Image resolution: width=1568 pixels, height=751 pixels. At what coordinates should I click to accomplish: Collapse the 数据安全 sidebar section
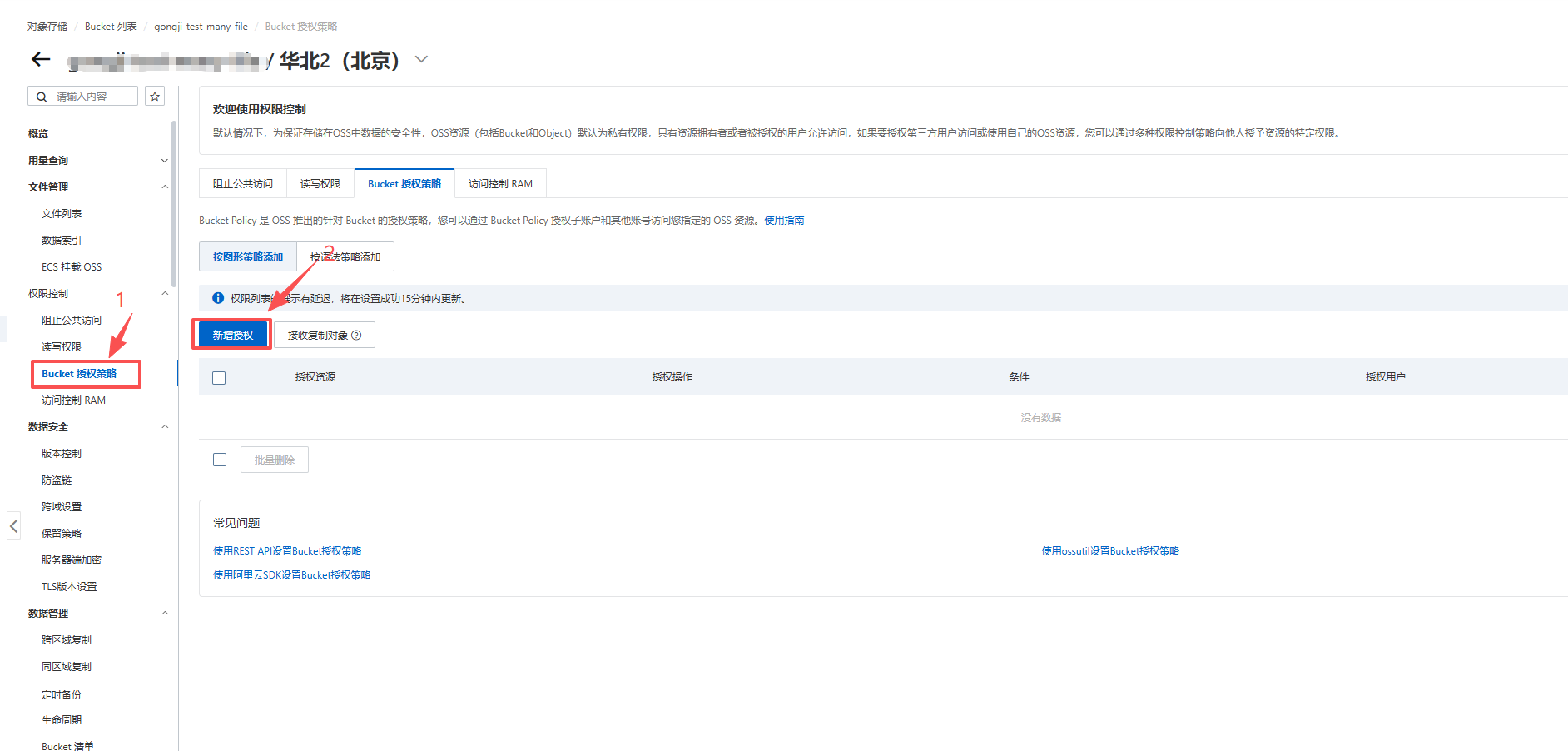click(x=164, y=427)
